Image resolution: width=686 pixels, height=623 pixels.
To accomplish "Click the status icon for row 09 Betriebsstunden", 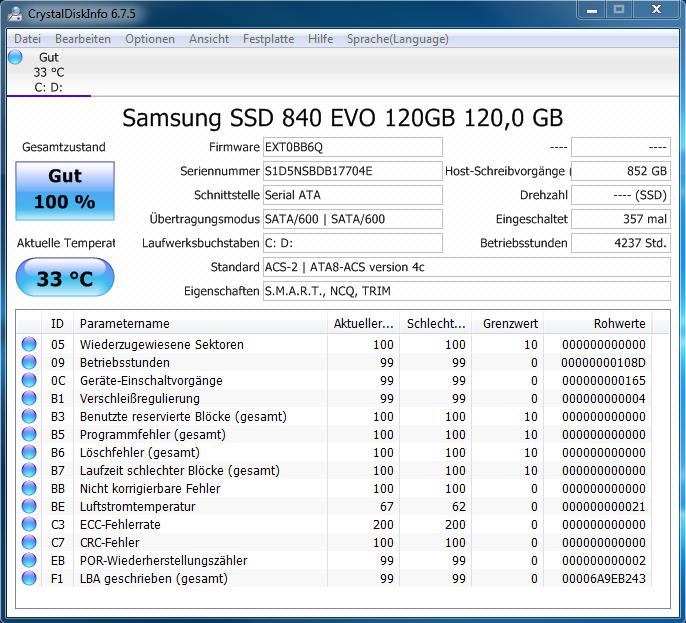I will tap(29, 362).
